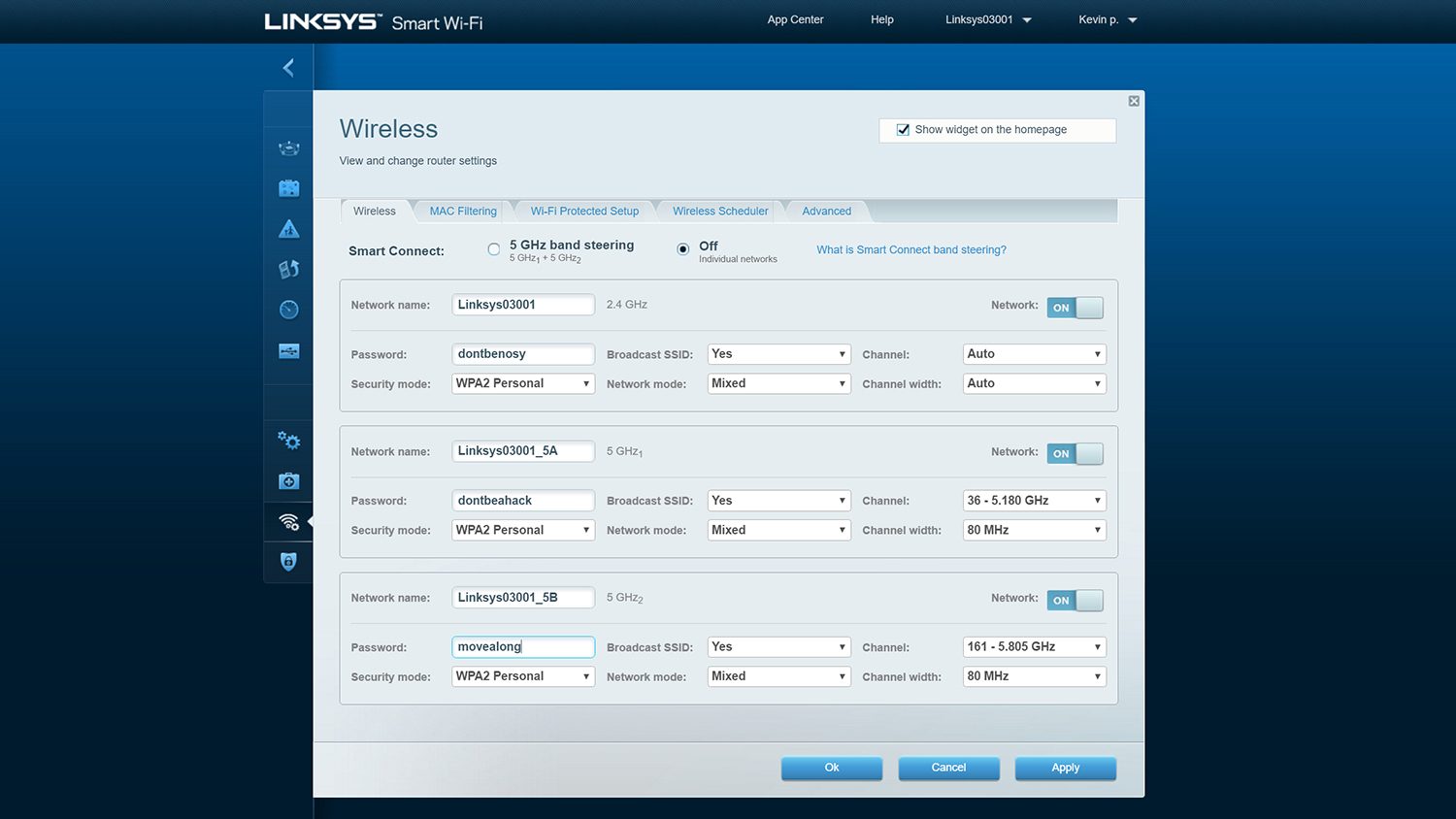Click the Apply button
The height and width of the screenshot is (819, 1456).
tap(1066, 768)
